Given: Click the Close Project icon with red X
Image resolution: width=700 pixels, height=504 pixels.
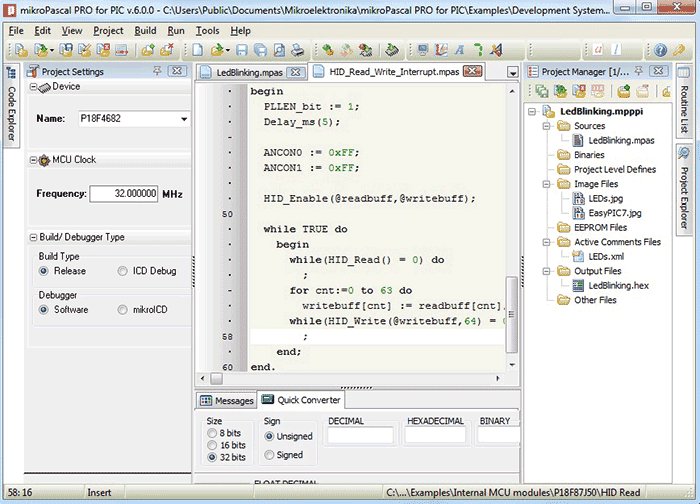Looking at the screenshot, I should click(103, 50).
